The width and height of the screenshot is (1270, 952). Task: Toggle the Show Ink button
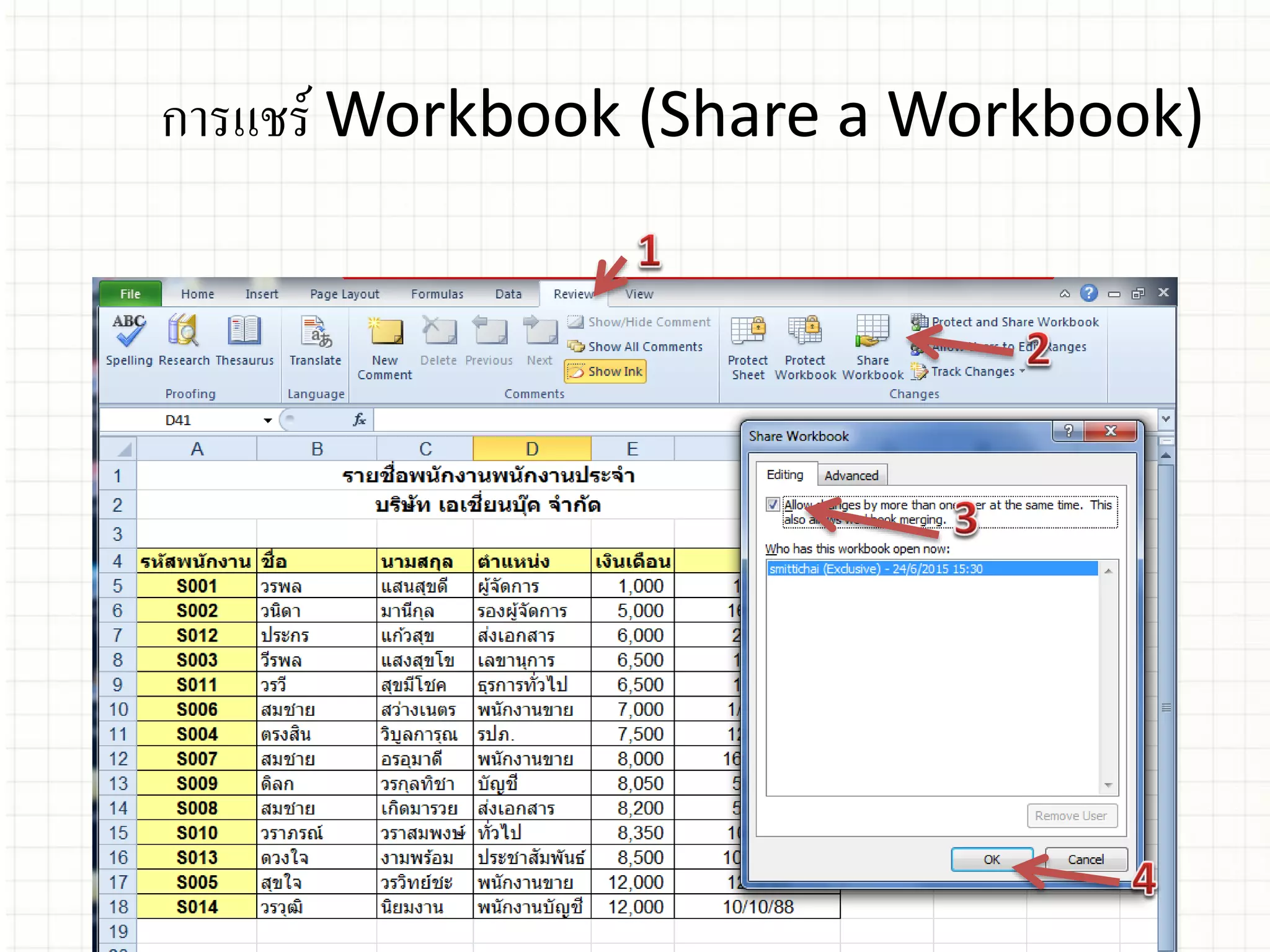click(605, 371)
